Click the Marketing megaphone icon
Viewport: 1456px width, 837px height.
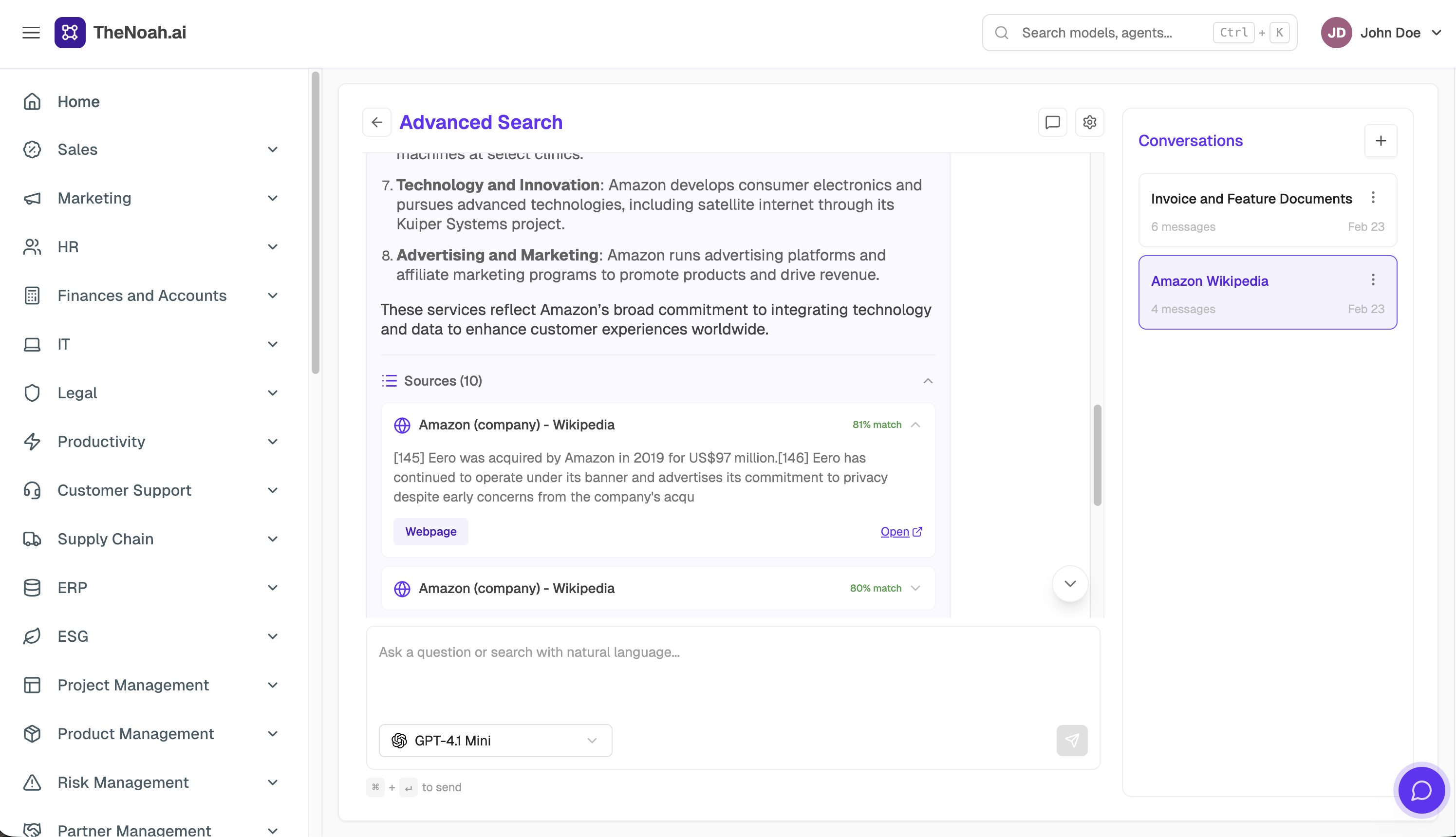pyautogui.click(x=32, y=198)
